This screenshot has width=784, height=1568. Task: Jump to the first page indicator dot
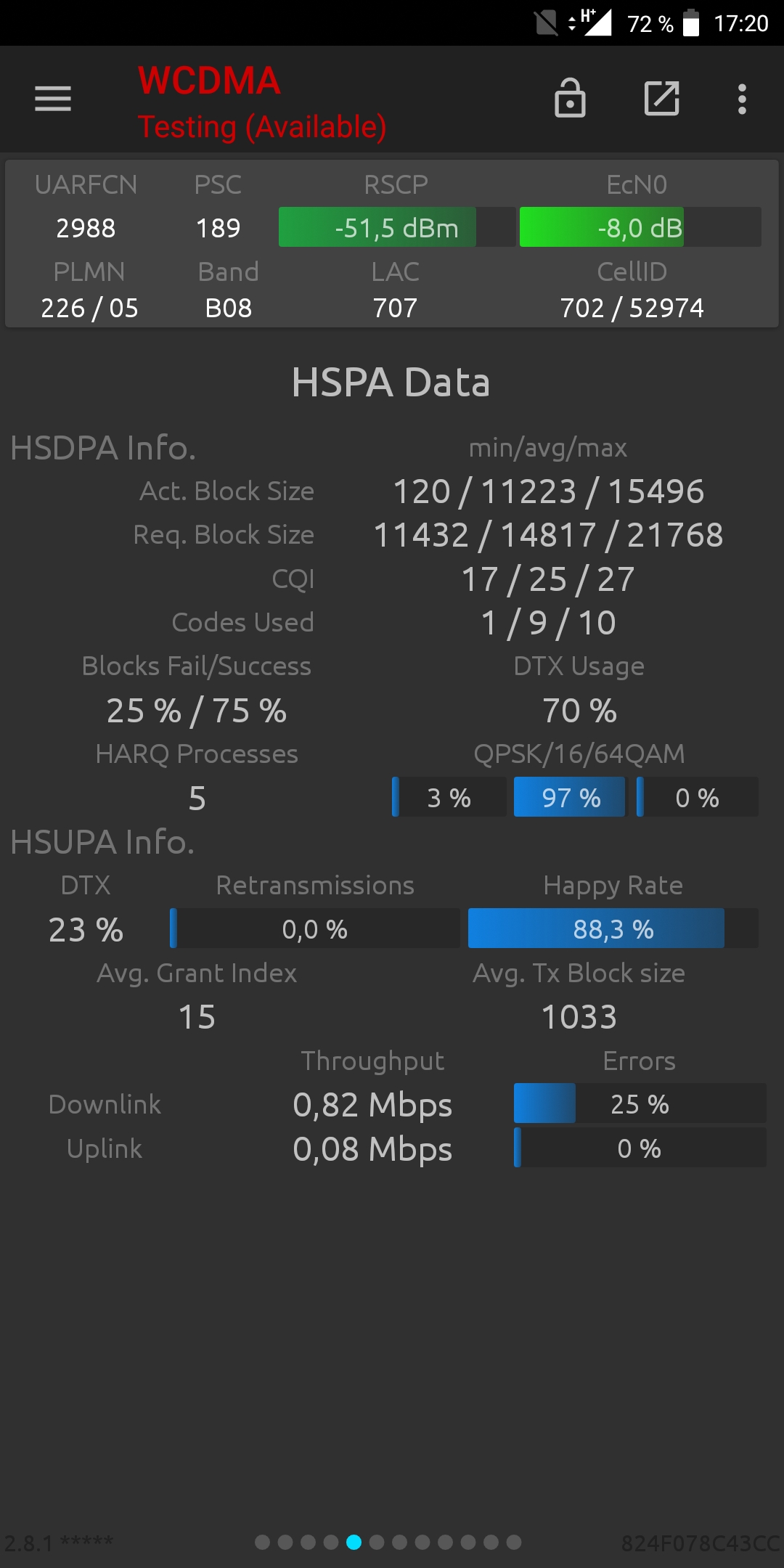click(263, 1542)
